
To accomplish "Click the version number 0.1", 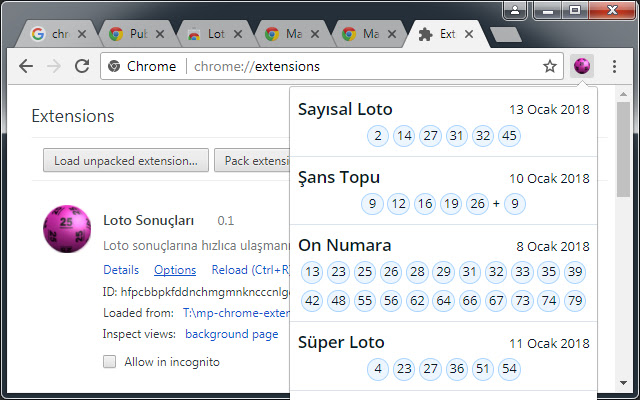I will point(225,221).
